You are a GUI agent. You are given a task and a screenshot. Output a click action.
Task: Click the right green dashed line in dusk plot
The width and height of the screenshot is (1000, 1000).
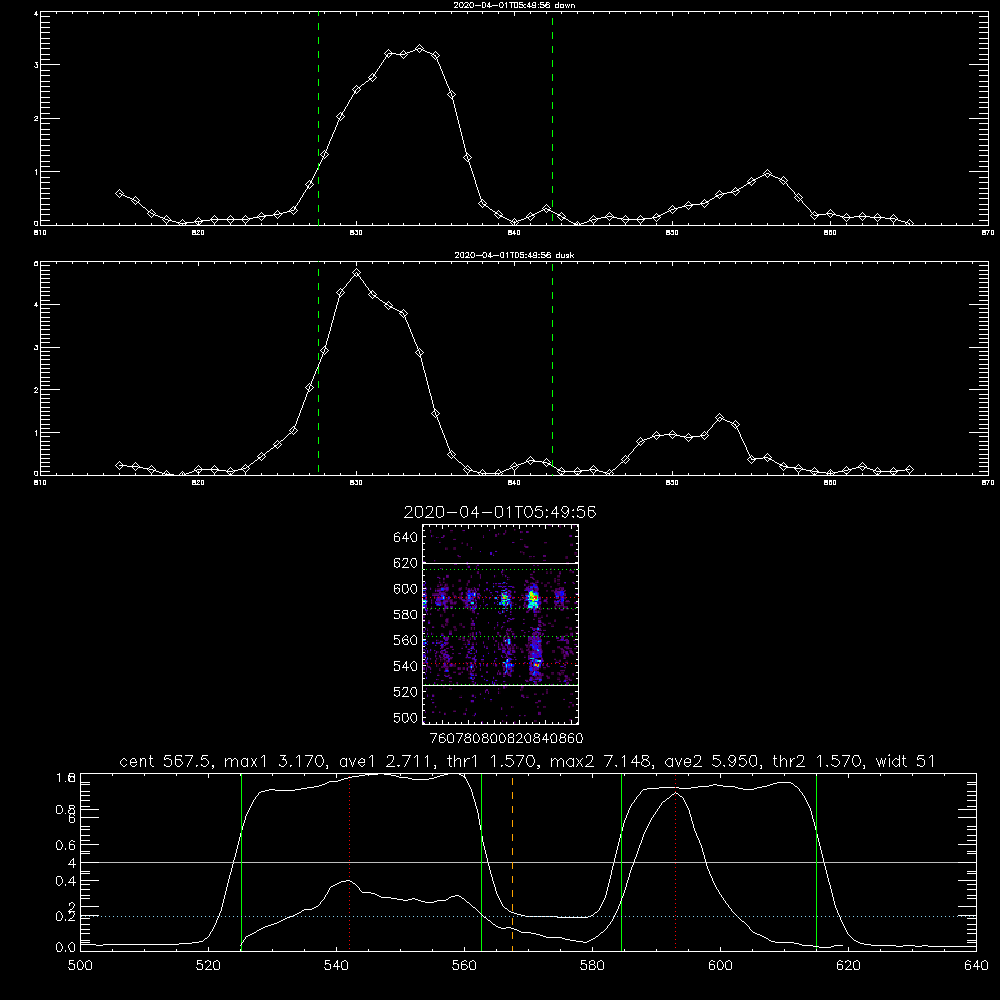552,369
